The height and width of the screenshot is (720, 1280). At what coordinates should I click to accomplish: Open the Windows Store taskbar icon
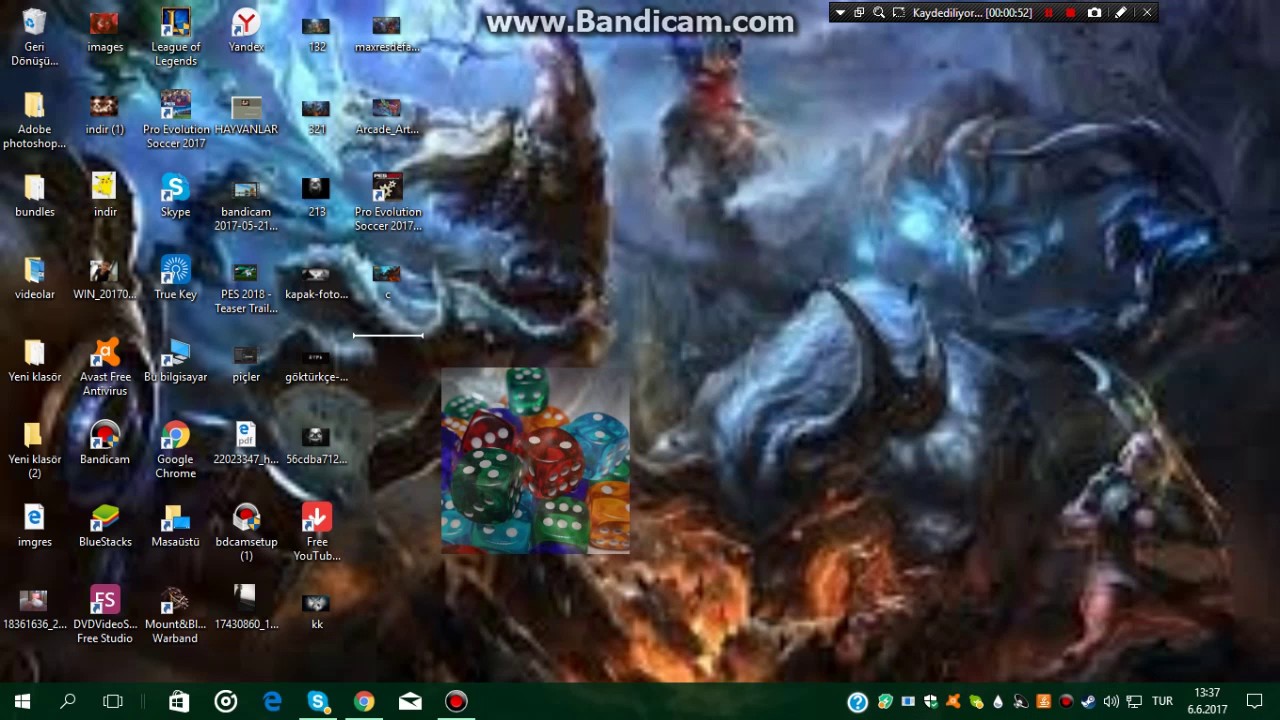pyautogui.click(x=179, y=702)
